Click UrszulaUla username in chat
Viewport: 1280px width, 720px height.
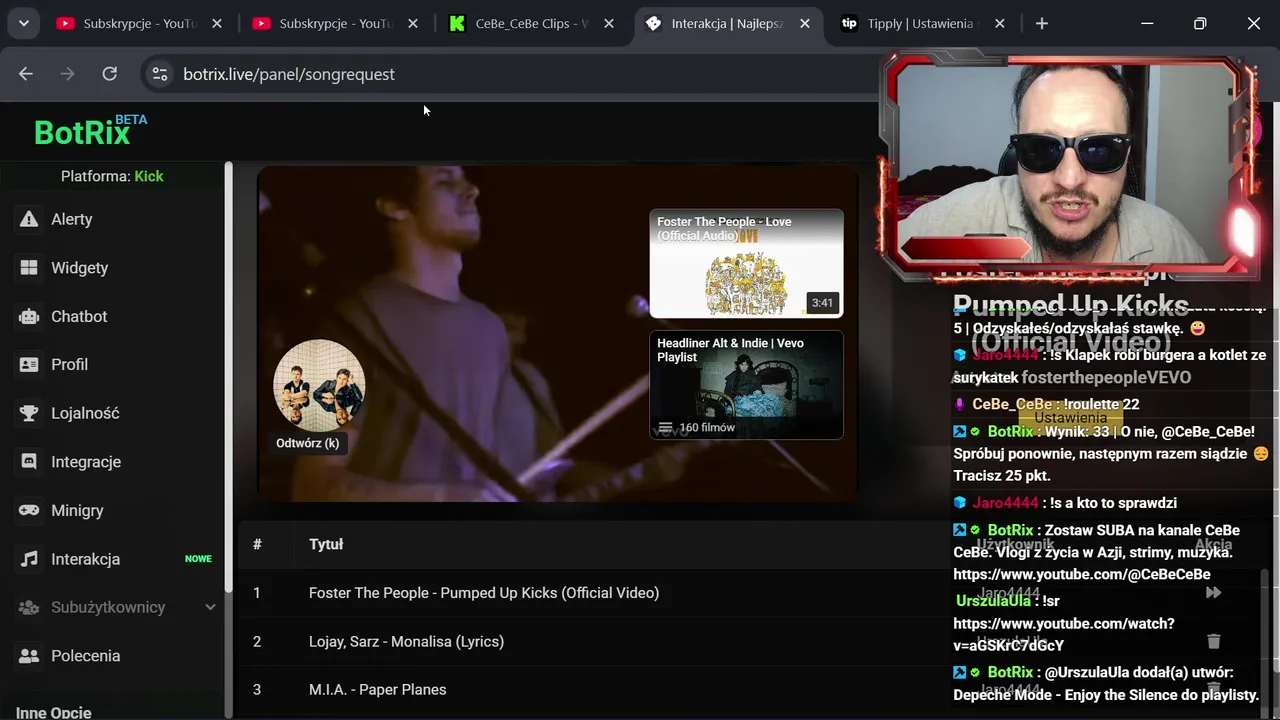coord(994,601)
